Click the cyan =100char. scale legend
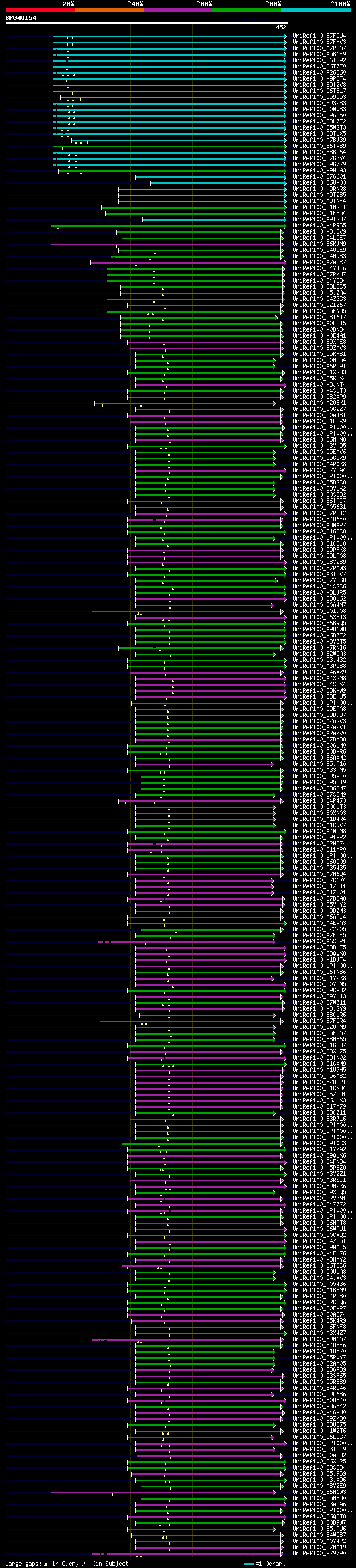Viewport: 356px width, 1568px height. (x=264, y=1563)
